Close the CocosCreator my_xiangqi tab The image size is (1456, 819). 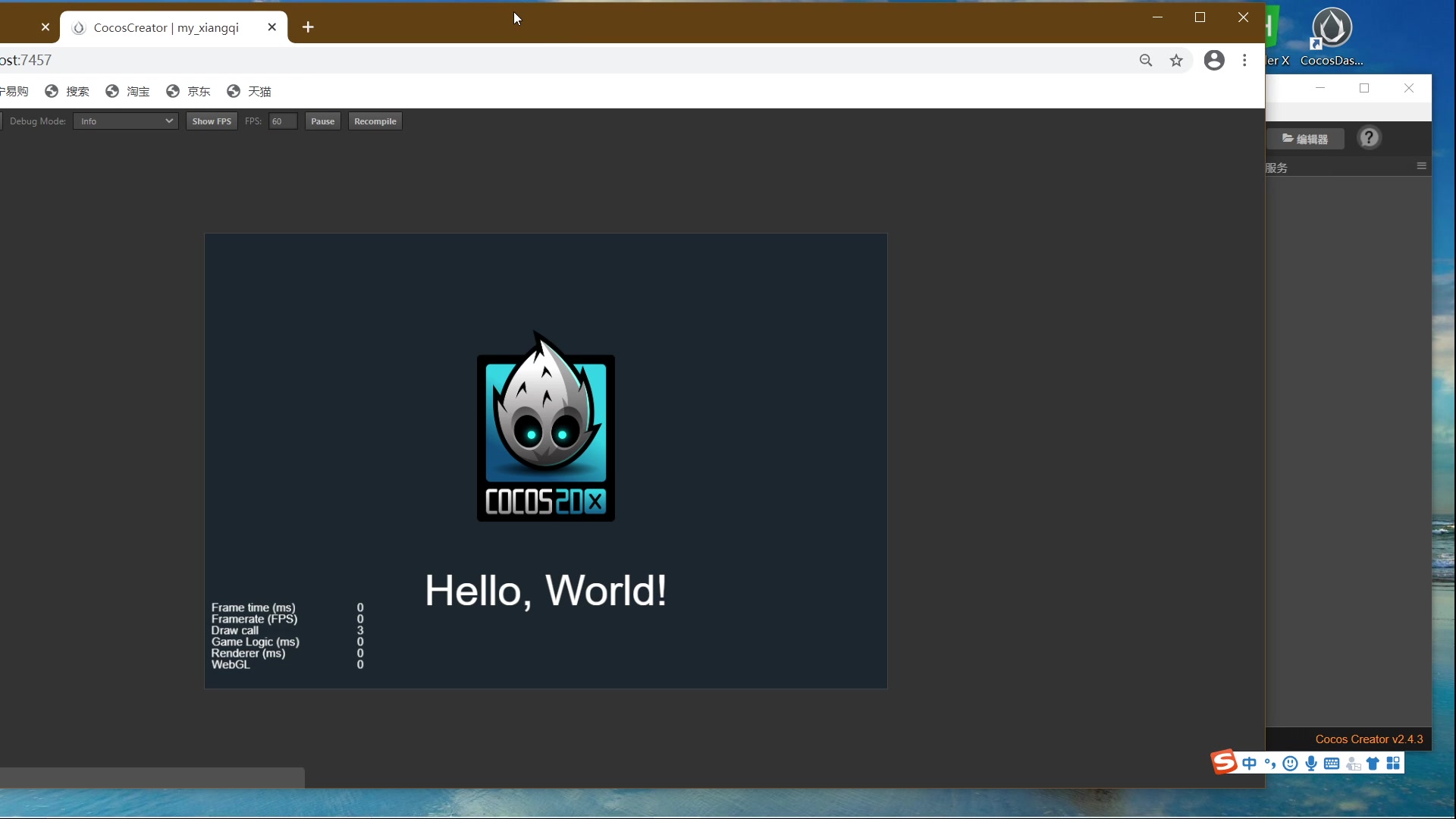[x=272, y=27]
